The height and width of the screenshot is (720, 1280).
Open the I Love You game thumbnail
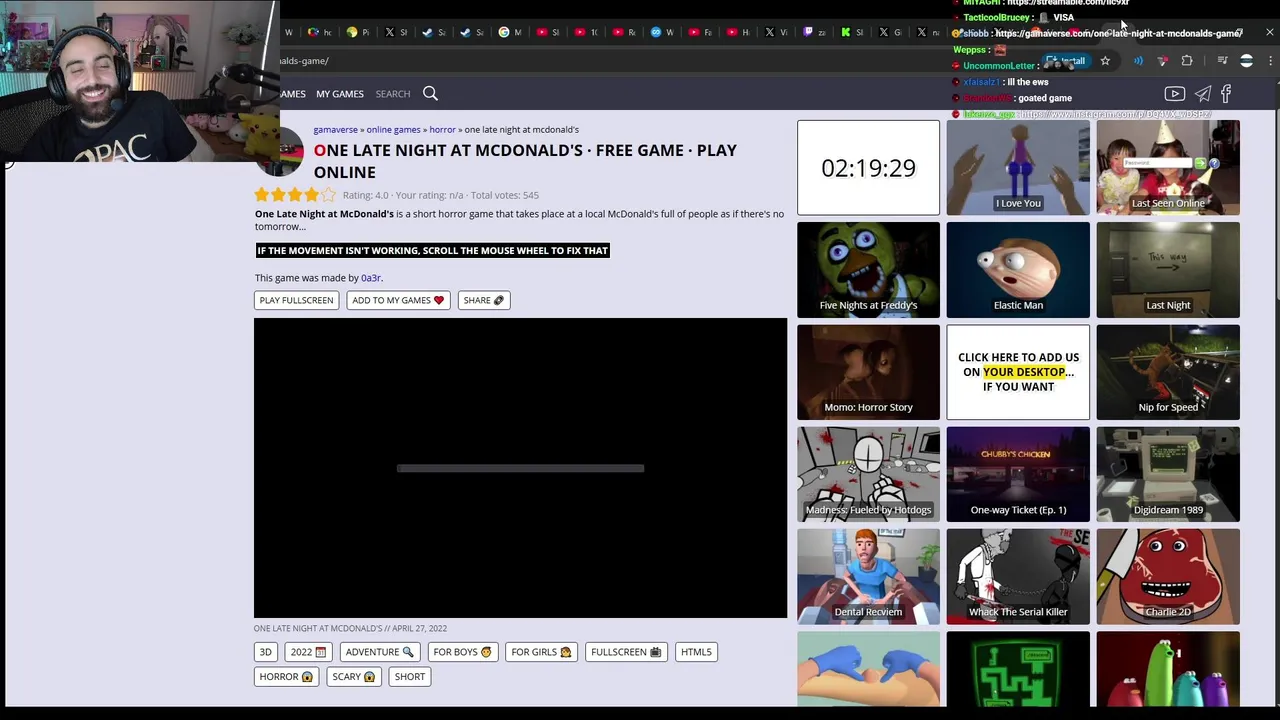tap(1018, 167)
